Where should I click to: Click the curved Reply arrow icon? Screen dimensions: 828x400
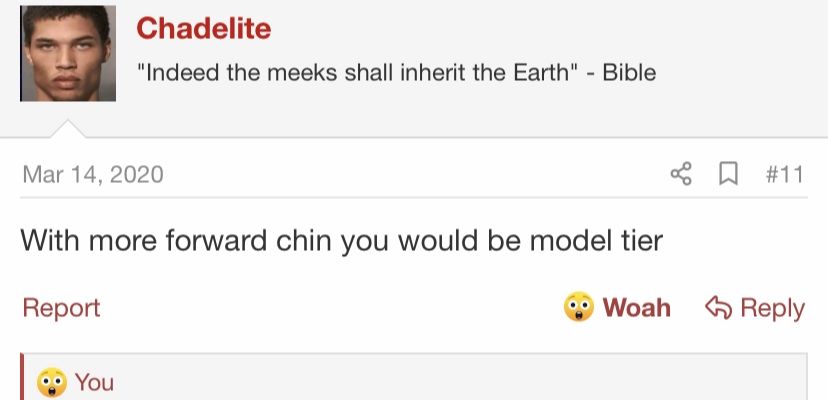tap(719, 308)
